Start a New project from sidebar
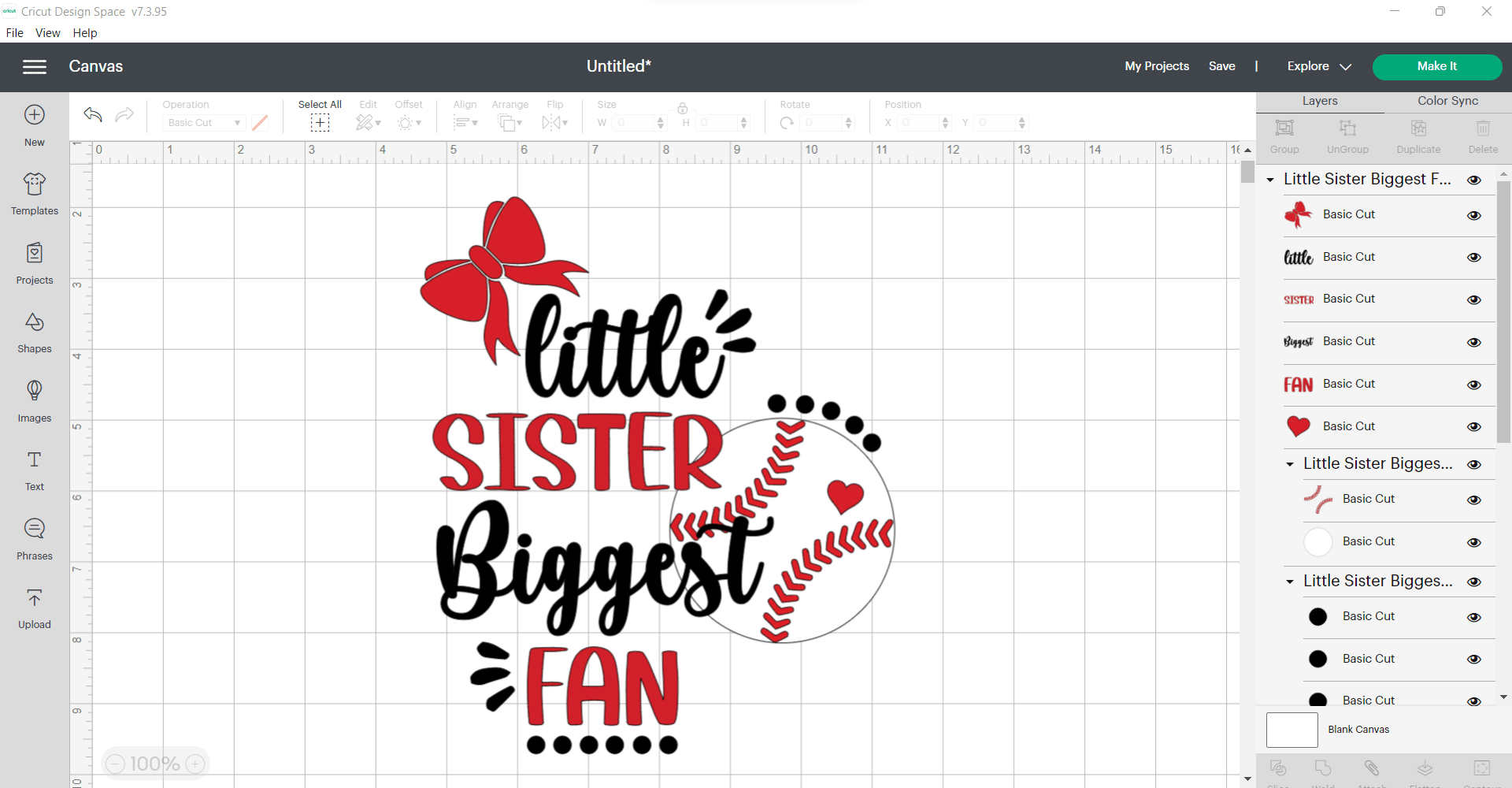This screenshot has height=788, width=1512. pyautogui.click(x=35, y=126)
